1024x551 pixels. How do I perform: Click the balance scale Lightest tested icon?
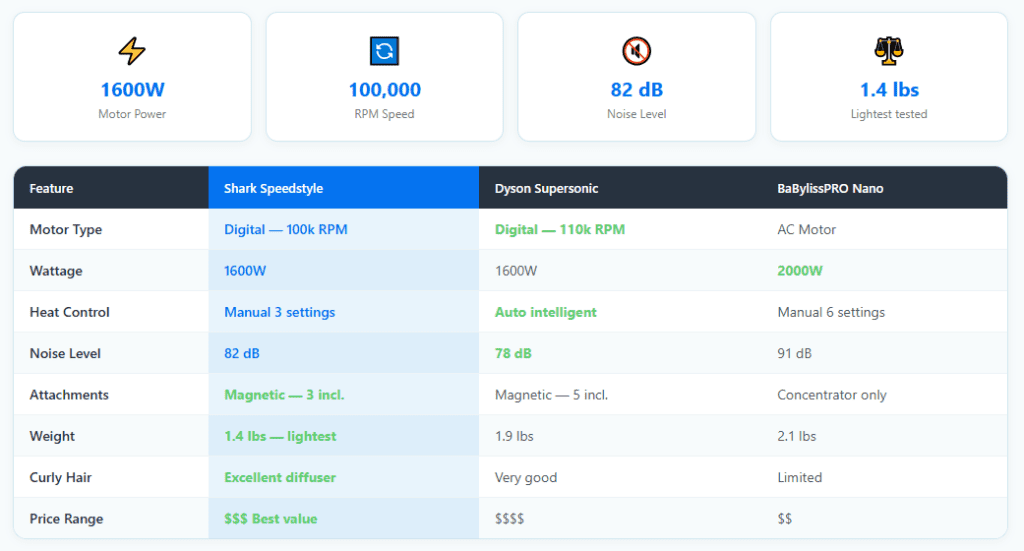click(x=889, y=51)
